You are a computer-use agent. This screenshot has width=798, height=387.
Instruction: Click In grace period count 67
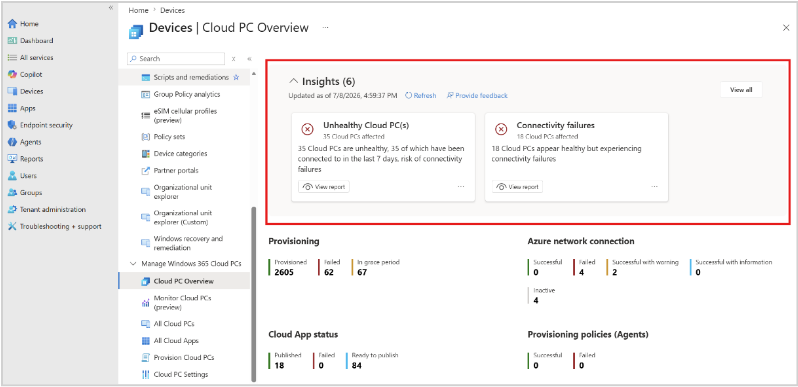pyautogui.click(x=362, y=272)
